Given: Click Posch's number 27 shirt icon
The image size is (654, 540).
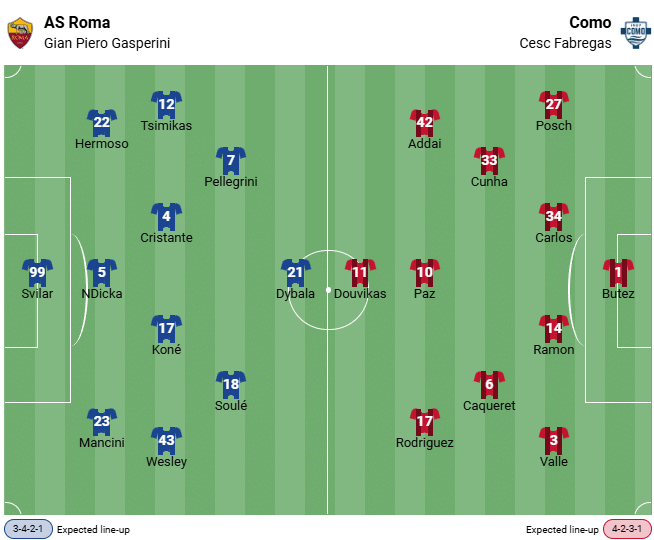Looking at the screenshot, I should (x=554, y=104).
